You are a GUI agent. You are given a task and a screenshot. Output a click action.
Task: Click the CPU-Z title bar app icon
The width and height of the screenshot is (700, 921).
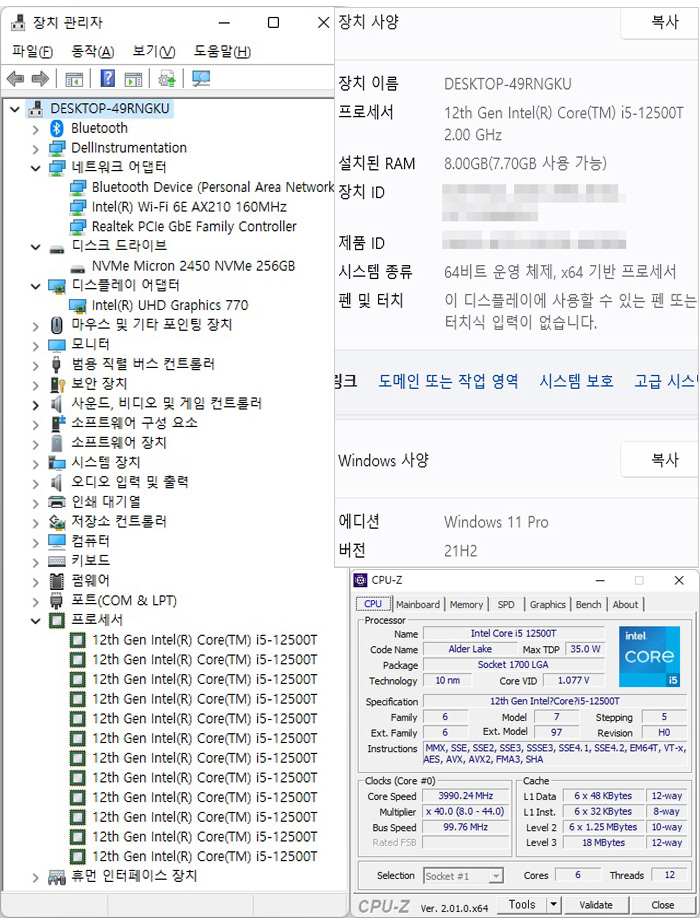pyautogui.click(x=360, y=580)
